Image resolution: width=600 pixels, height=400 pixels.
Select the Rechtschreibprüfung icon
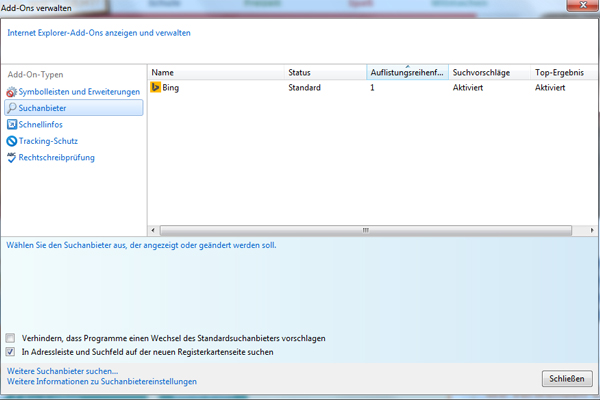[x=12, y=157]
